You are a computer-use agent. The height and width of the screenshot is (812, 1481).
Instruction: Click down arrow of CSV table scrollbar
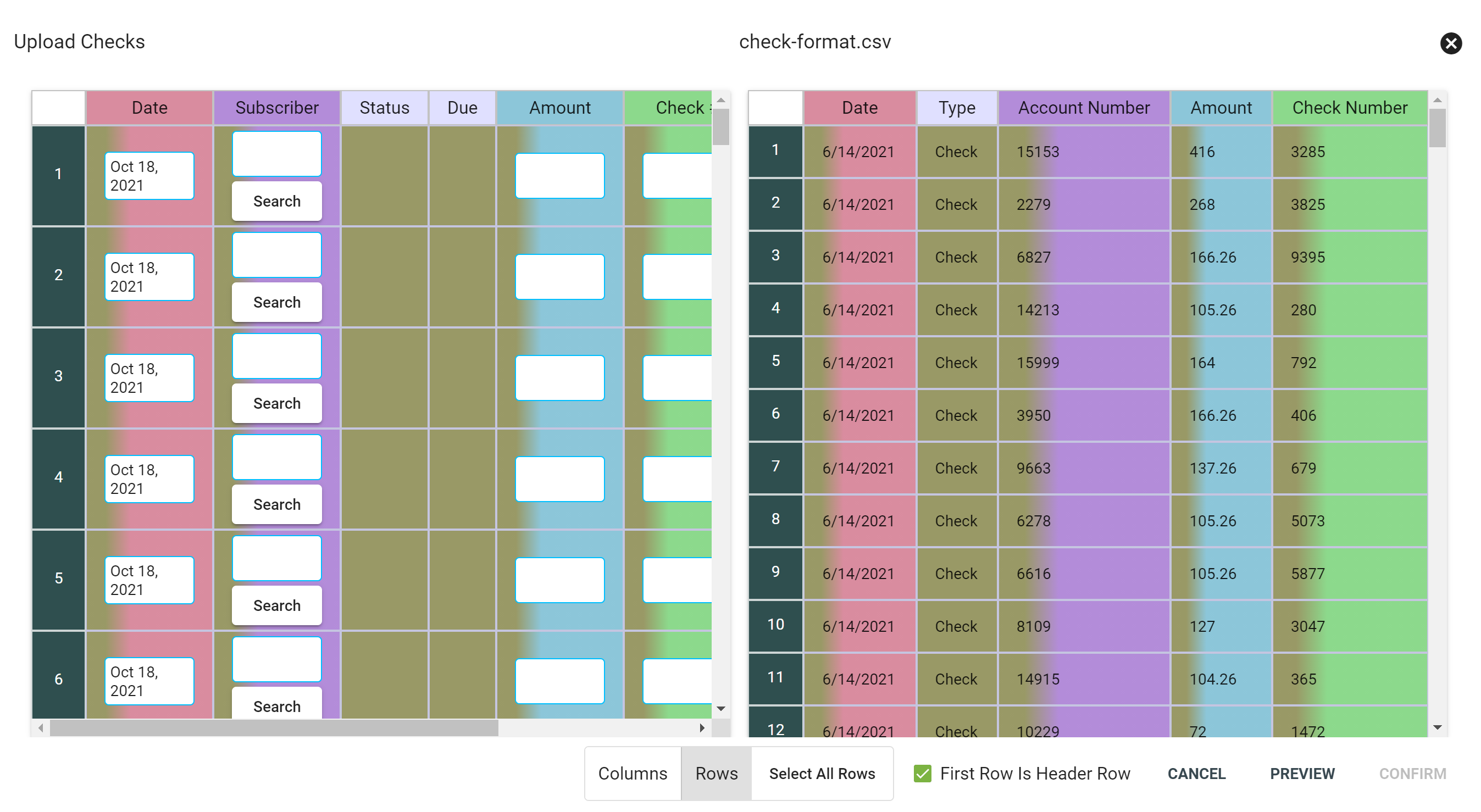coord(1436,727)
